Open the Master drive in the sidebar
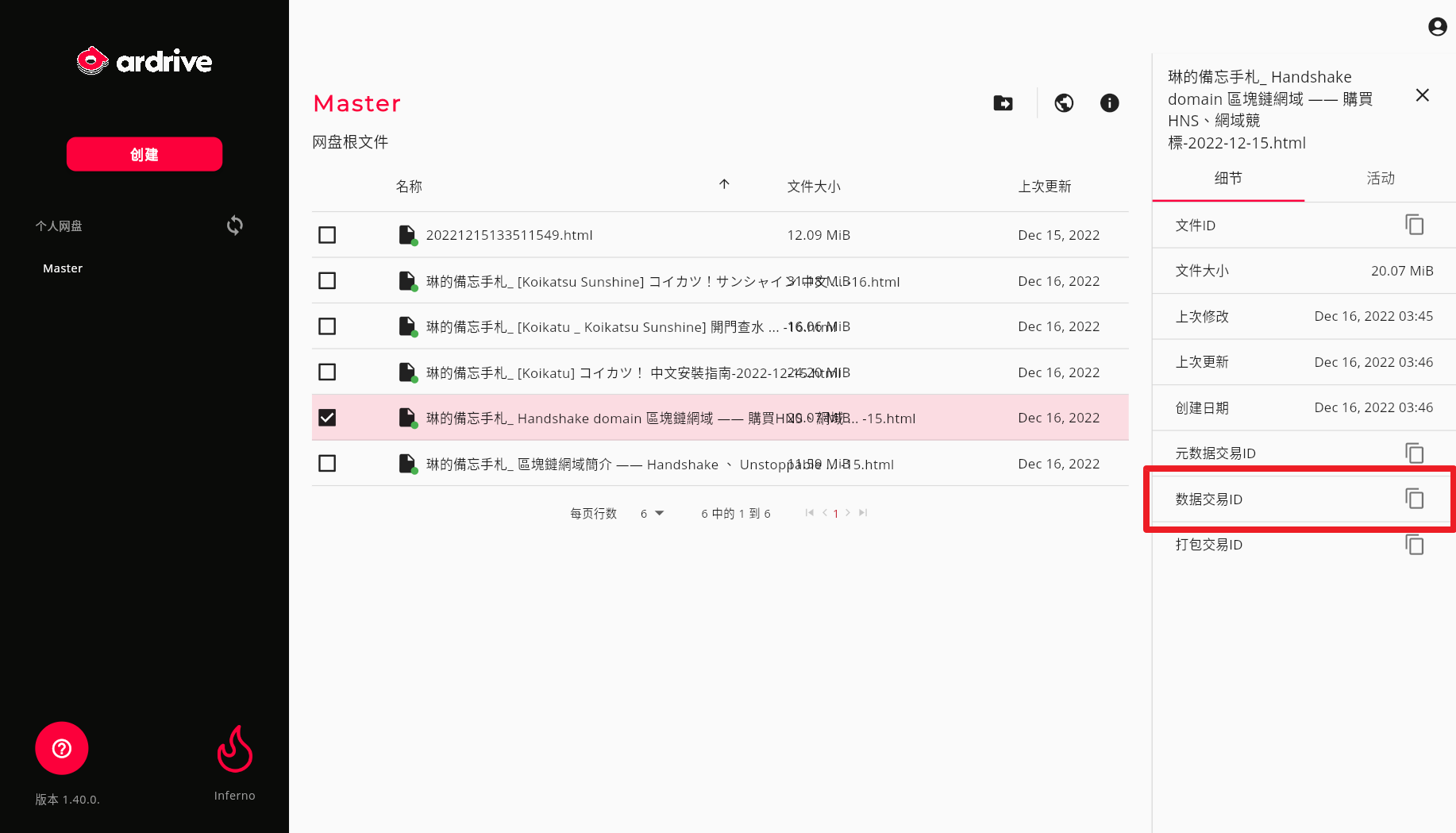 [x=63, y=268]
